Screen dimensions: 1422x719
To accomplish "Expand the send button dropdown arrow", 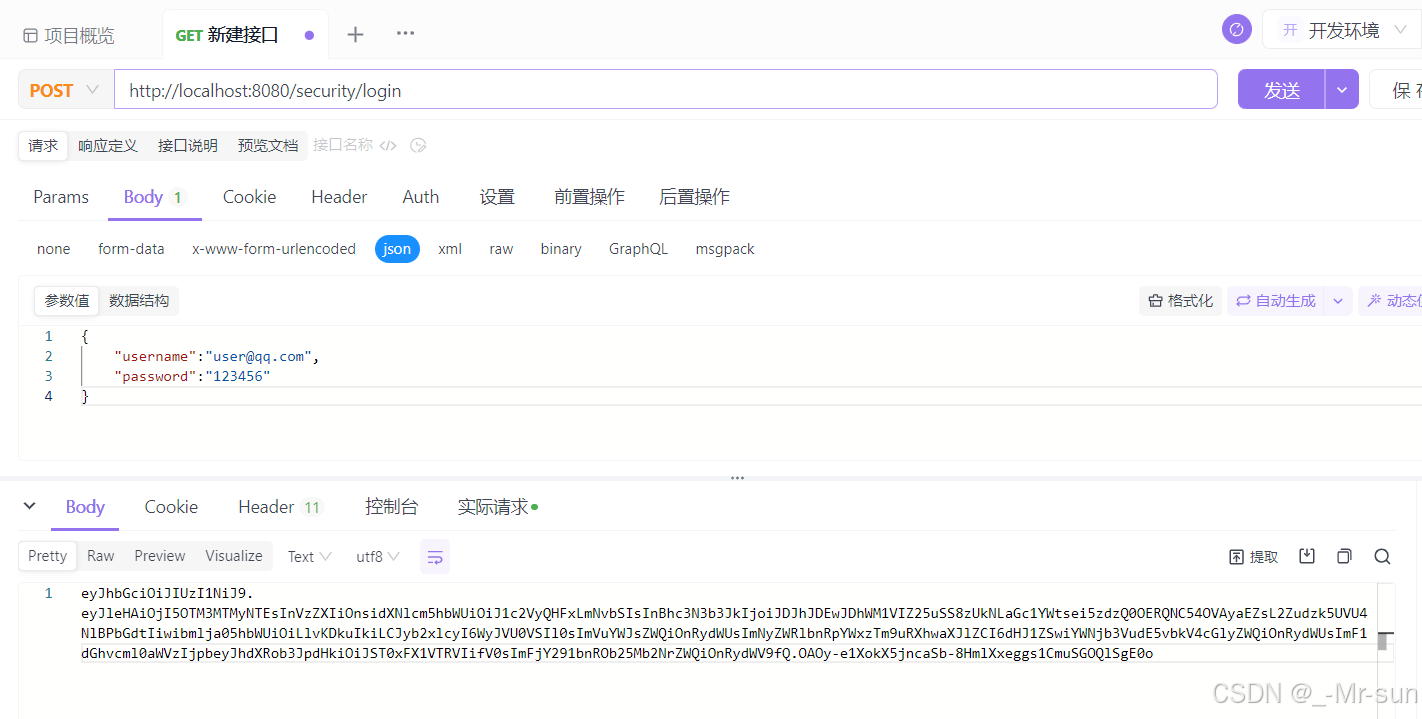I will point(1342,90).
